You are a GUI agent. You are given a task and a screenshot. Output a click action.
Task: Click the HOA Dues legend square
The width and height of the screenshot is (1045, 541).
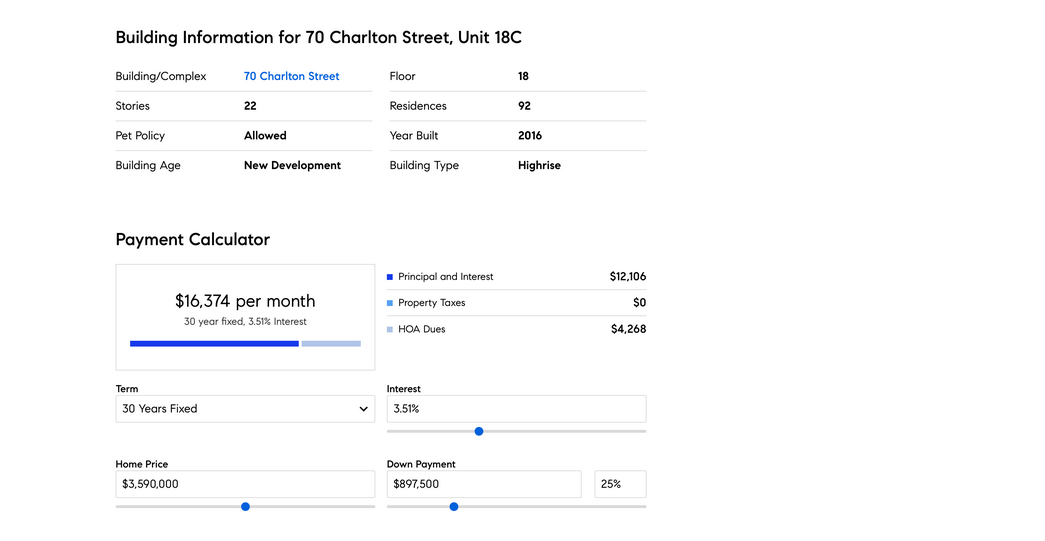pos(390,330)
